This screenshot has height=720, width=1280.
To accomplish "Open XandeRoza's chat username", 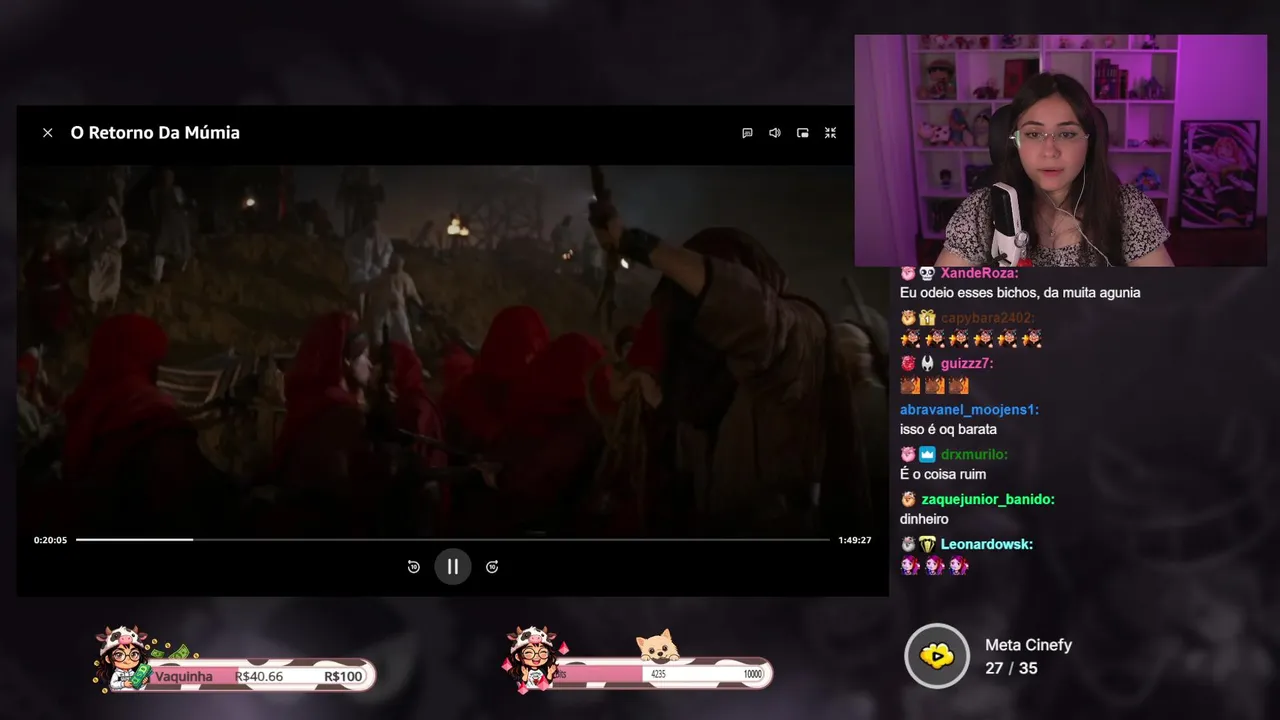I will click(980, 273).
